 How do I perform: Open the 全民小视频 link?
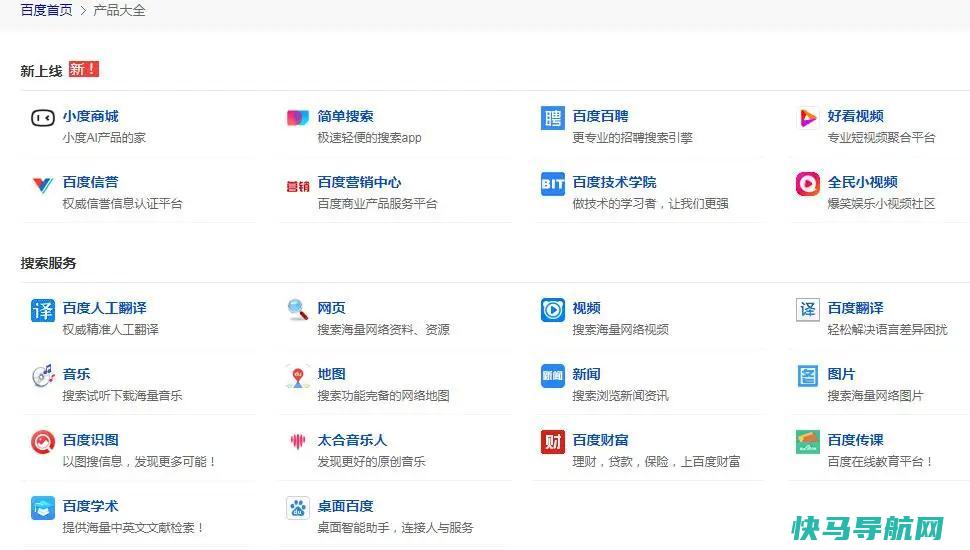tap(862, 183)
